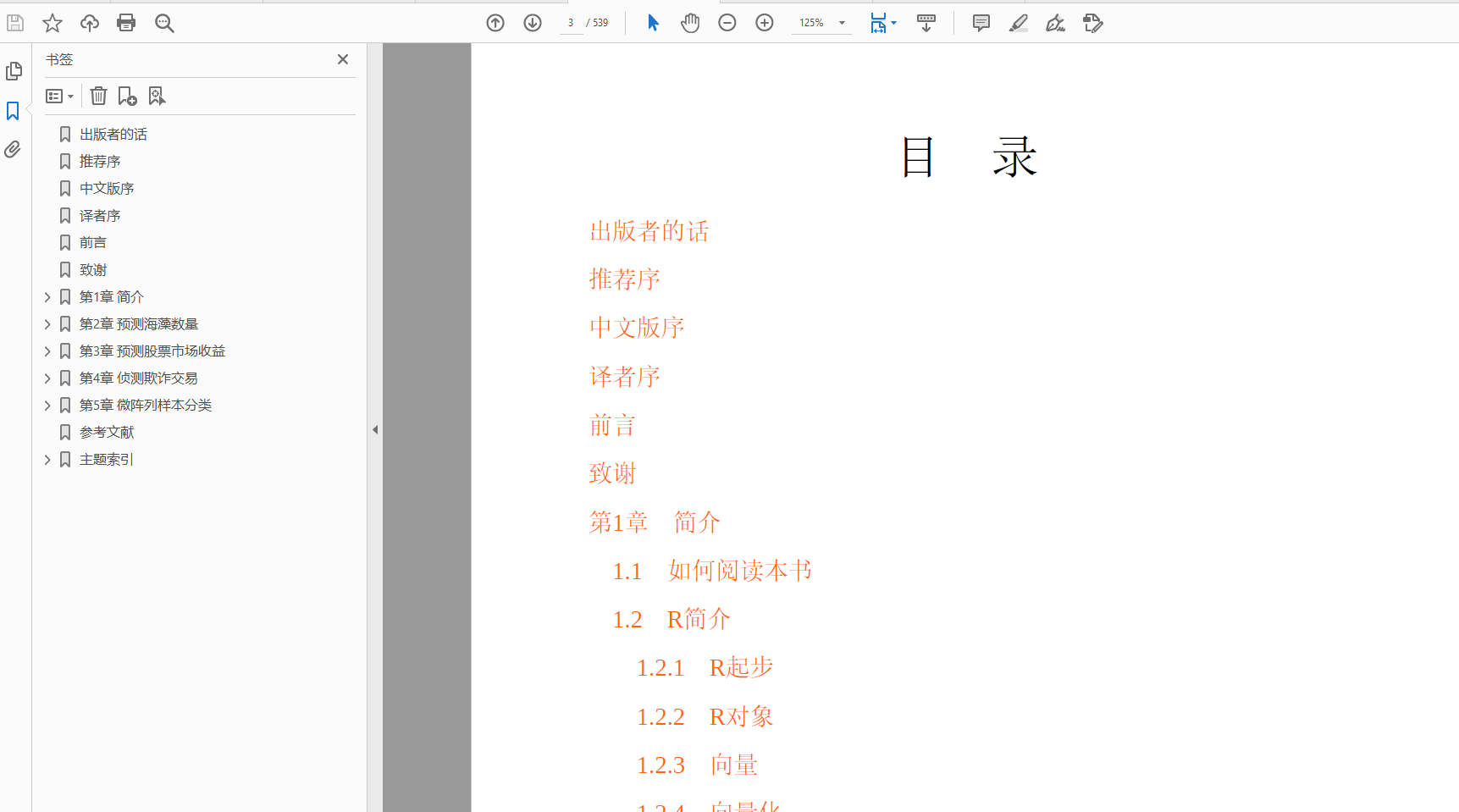
Task: Select the Highlight text tool
Action: click(x=1018, y=23)
